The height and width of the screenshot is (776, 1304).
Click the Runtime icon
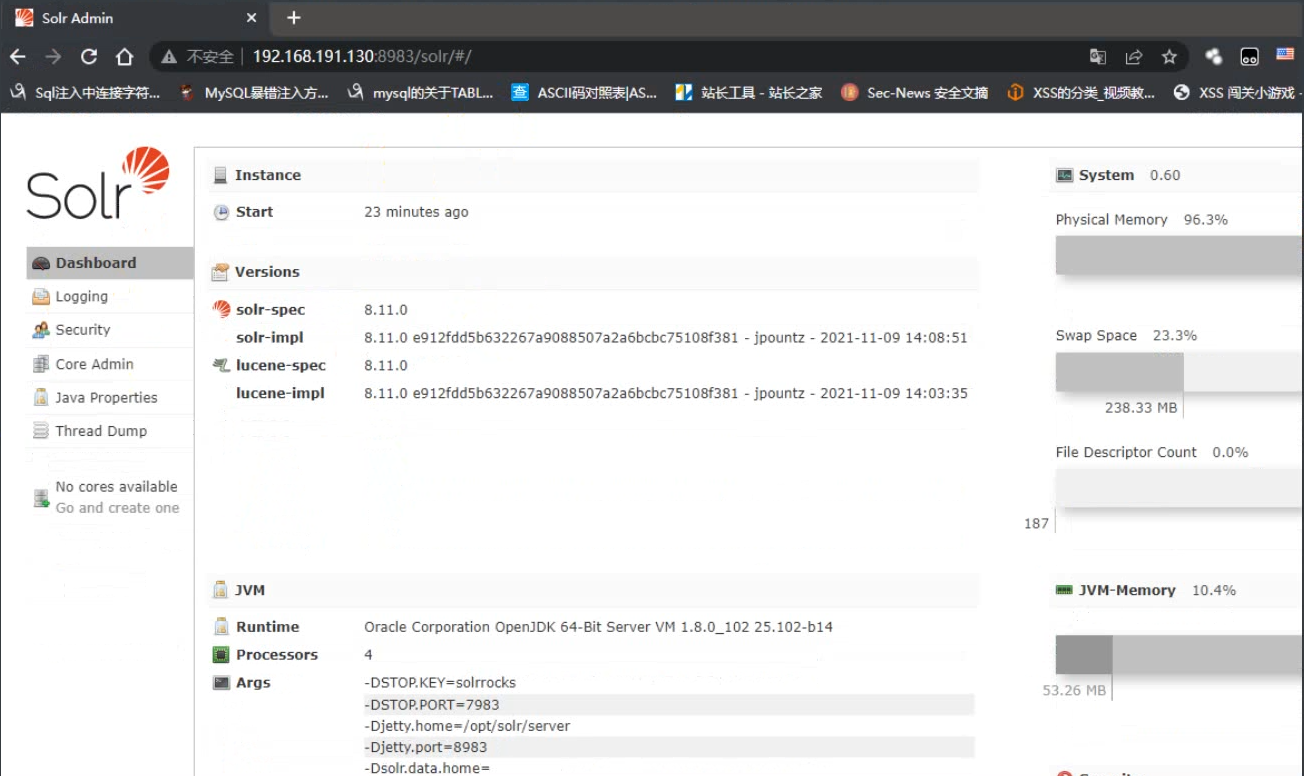[x=222, y=627]
